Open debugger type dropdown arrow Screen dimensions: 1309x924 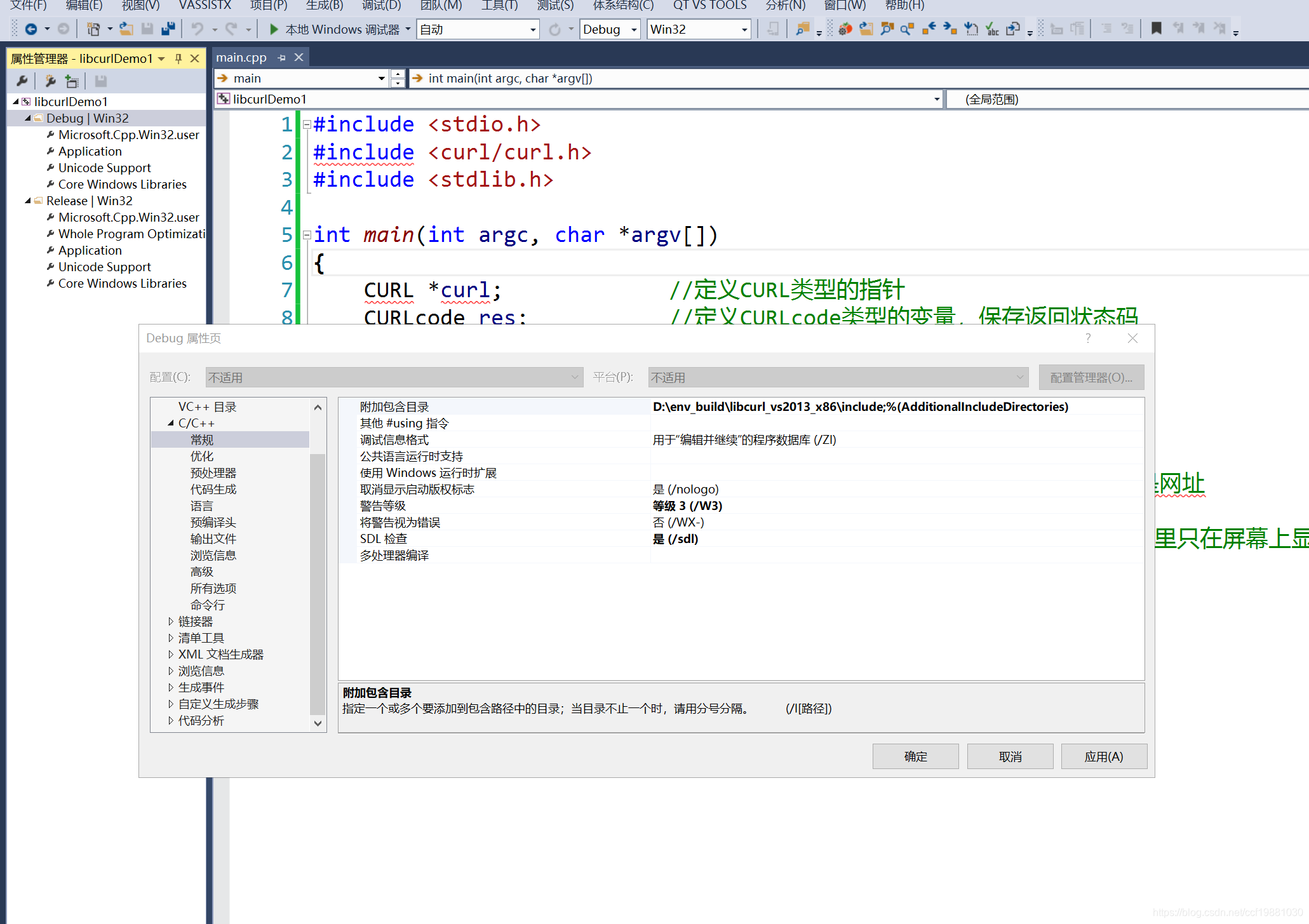point(408,29)
